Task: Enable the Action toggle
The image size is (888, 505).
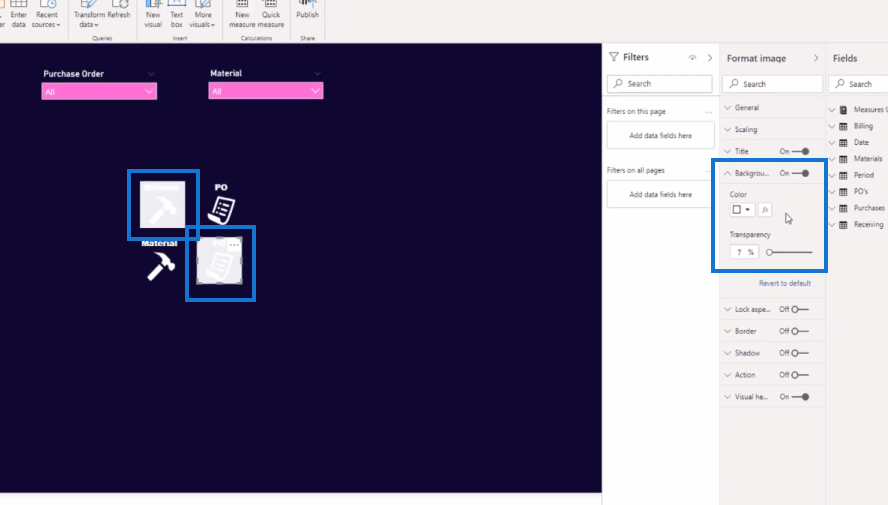Action: pyautogui.click(x=800, y=375)
